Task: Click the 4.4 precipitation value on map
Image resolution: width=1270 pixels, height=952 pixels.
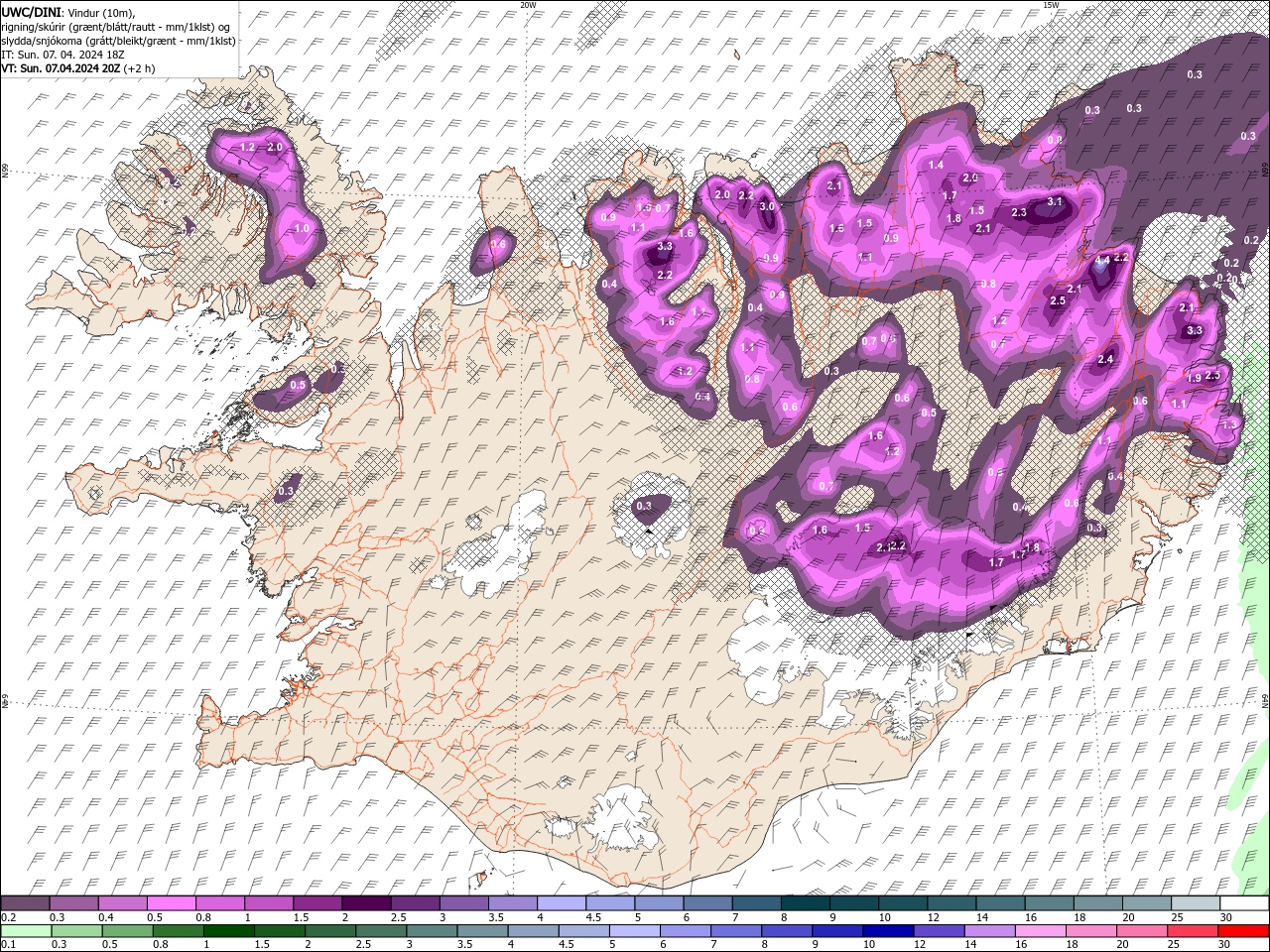Action: (x=1102, y=261)
